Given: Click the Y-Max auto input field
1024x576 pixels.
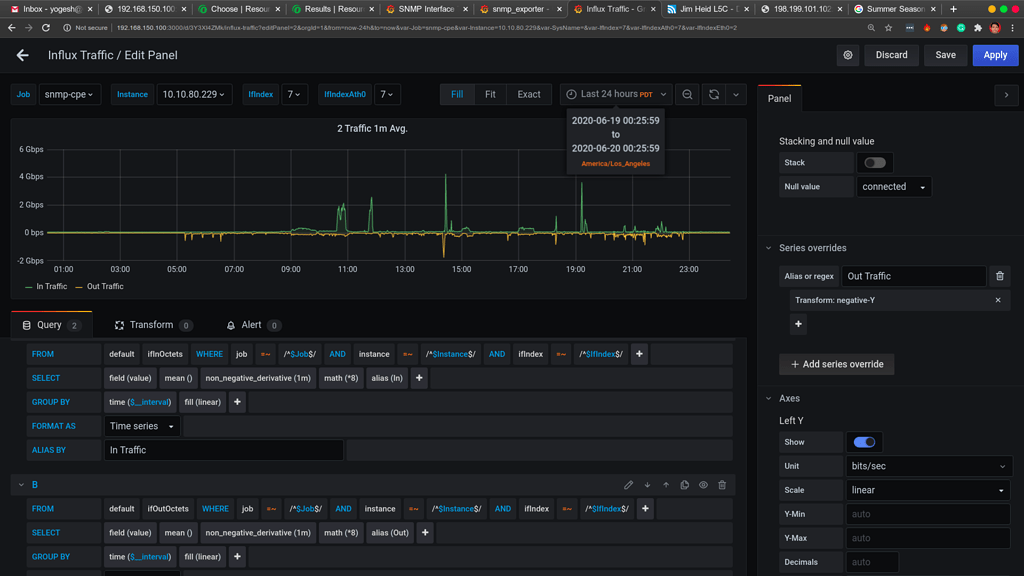Looking at the screenshot, I should pyautogui.click(x=927, y=537).
